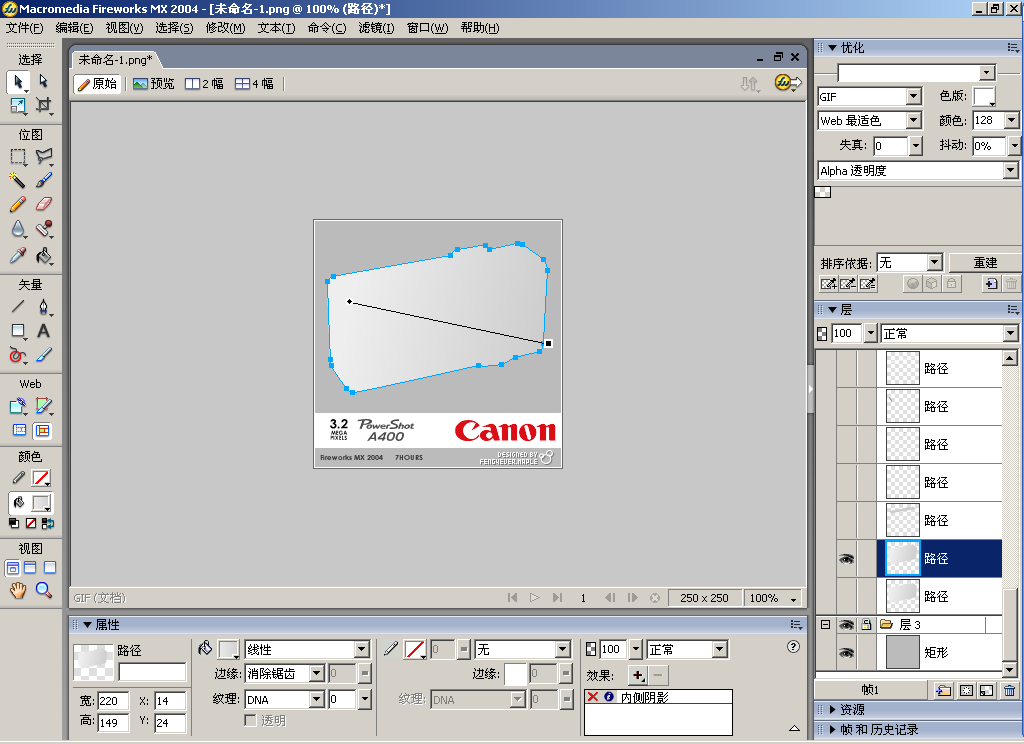Image resolution: width=1024 pixels, height=744 pixels.
Task: Open the Alpha 透明度 dropdown
Action: (1011, 170)
